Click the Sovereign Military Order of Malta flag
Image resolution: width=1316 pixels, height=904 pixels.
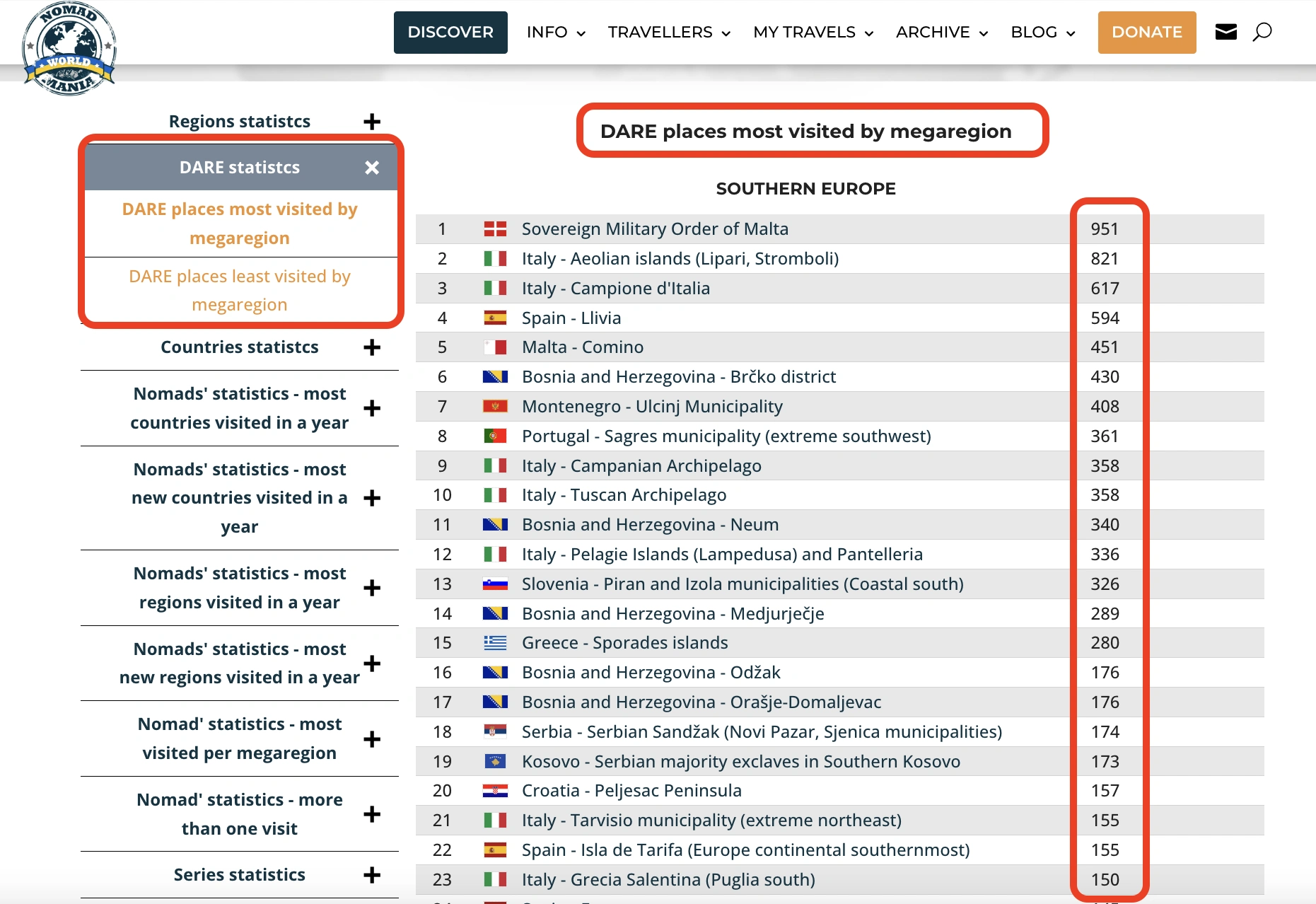495,229
